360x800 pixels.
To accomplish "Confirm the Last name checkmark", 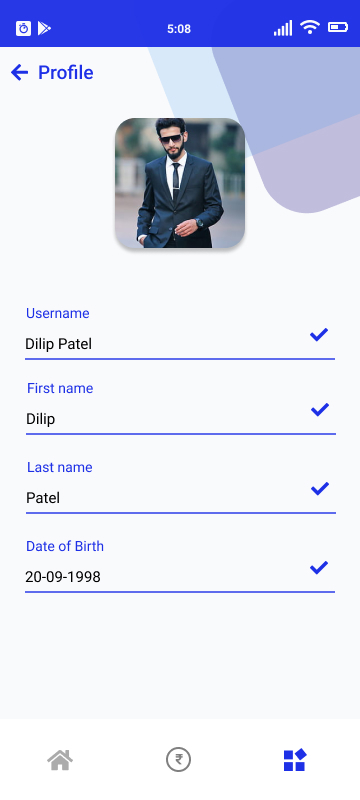I will coord(320,489).
